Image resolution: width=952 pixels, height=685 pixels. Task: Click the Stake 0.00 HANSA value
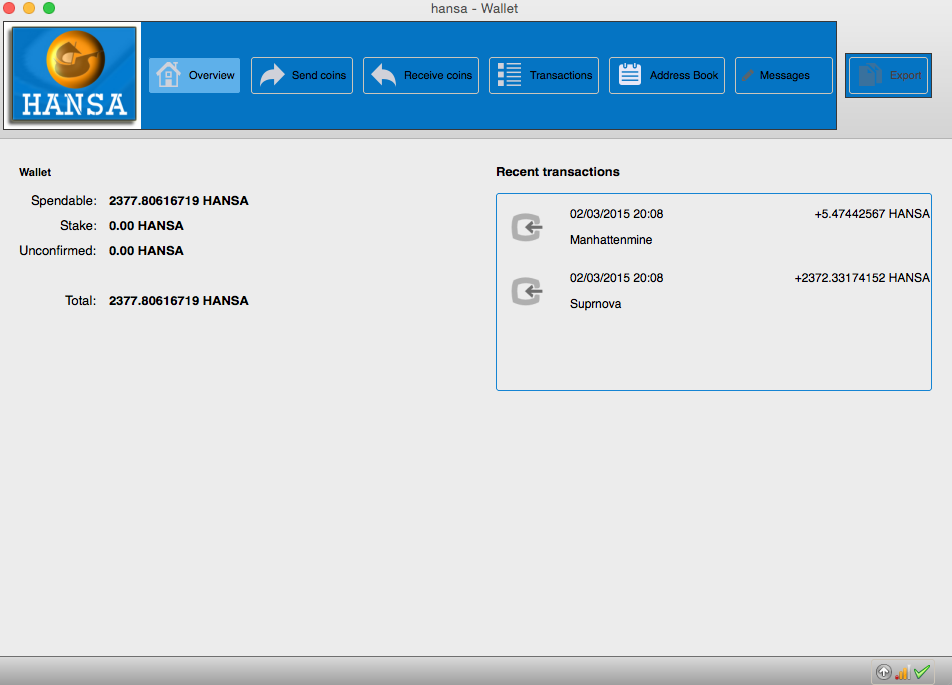(x=146, y=225)
